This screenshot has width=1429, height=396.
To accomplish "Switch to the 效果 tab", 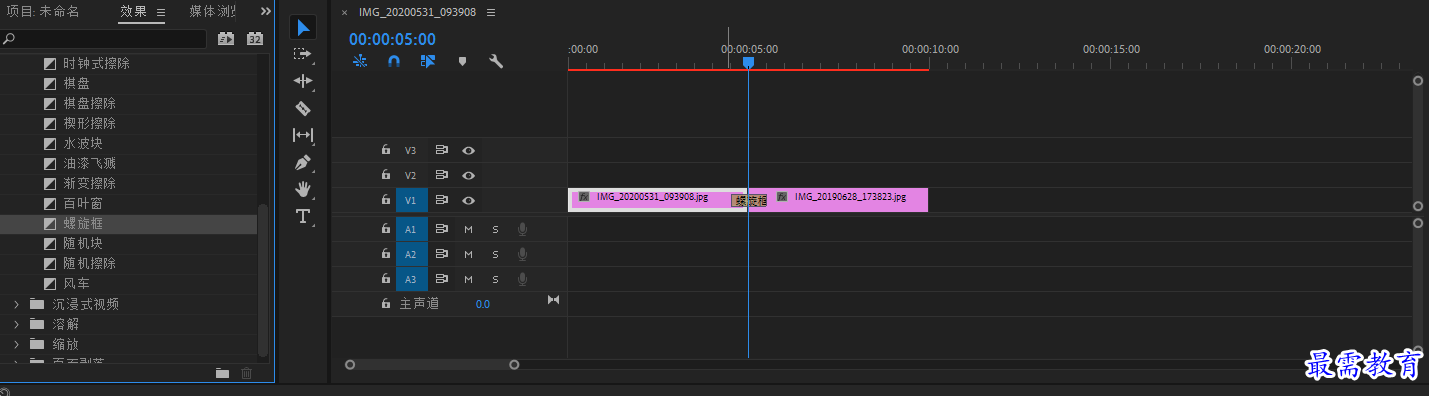I will [133, 12].
